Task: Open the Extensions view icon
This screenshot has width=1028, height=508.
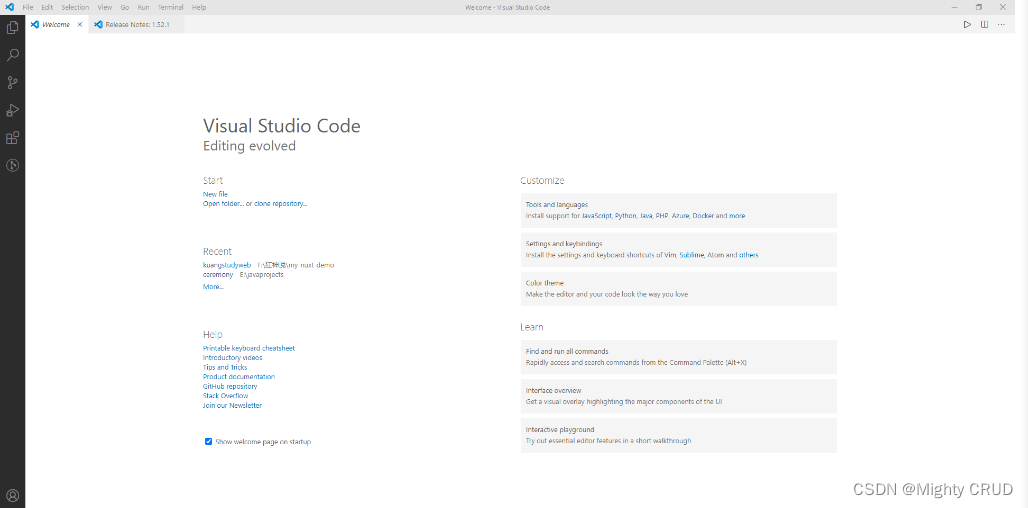Action: [12, 138]
